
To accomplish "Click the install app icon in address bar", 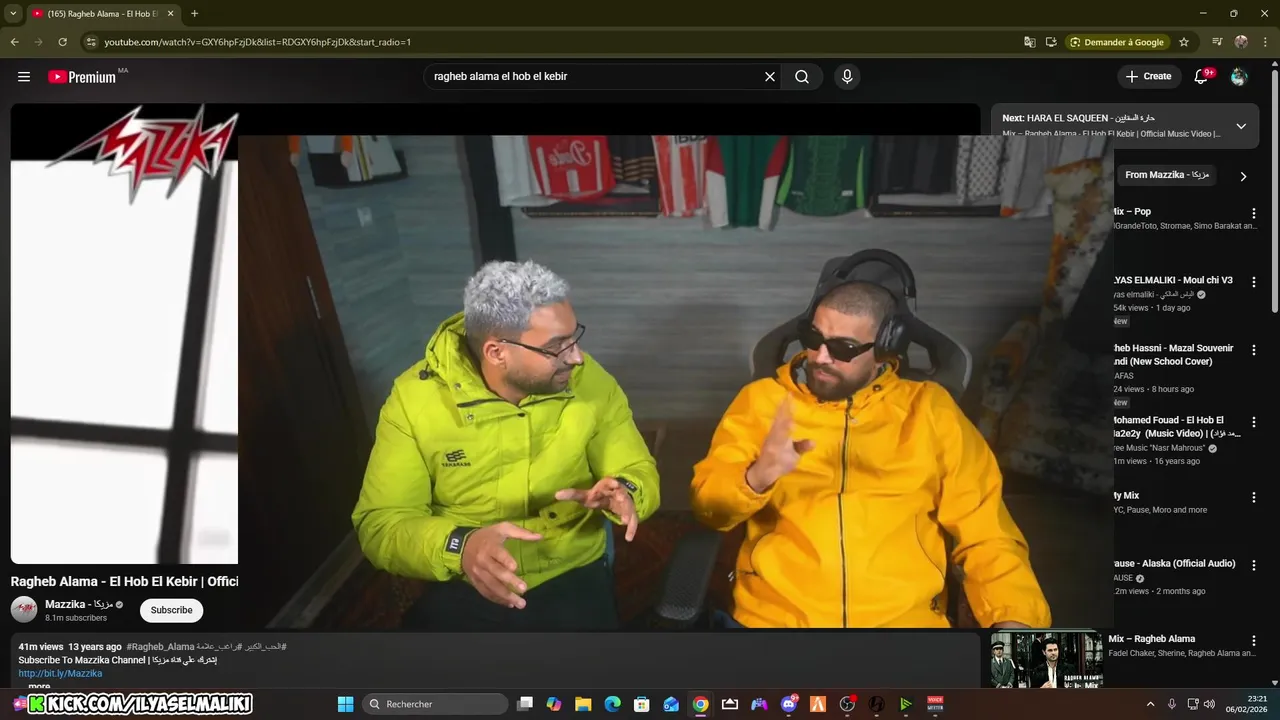I will pyautogui.click(x=1051, y=42).
